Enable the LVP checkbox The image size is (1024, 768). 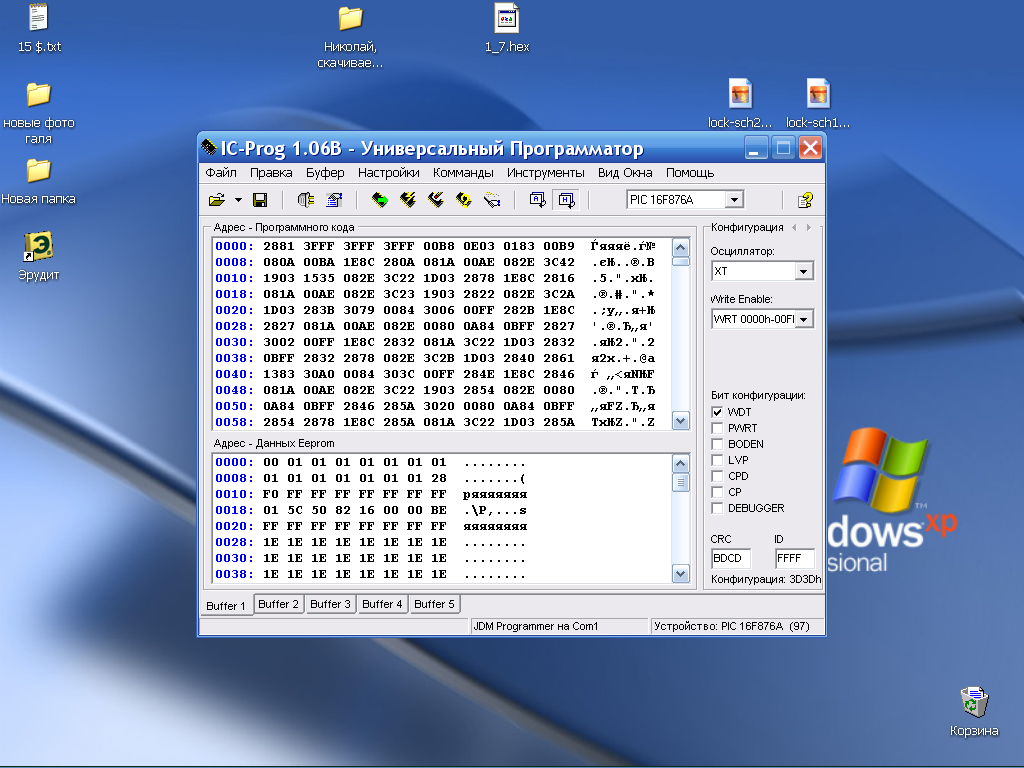[717, 460]
